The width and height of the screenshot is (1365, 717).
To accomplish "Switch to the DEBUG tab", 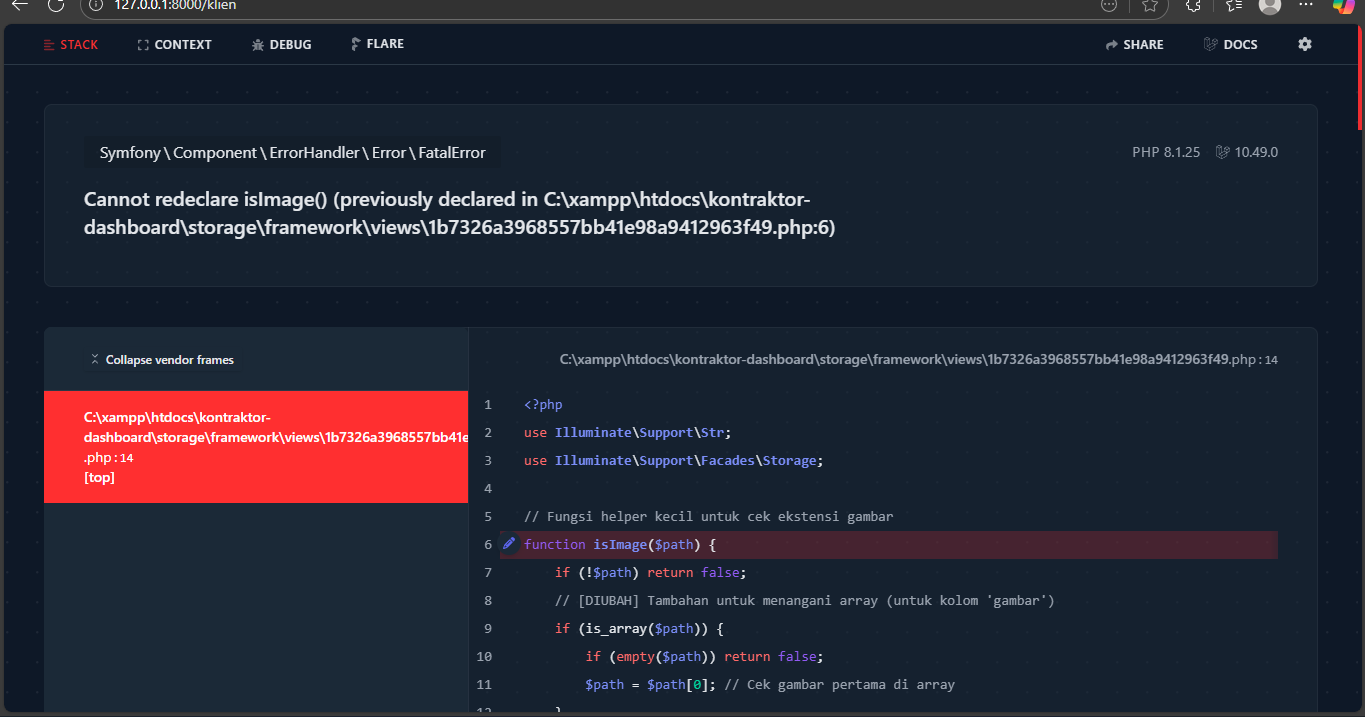I will click(281, 45).
